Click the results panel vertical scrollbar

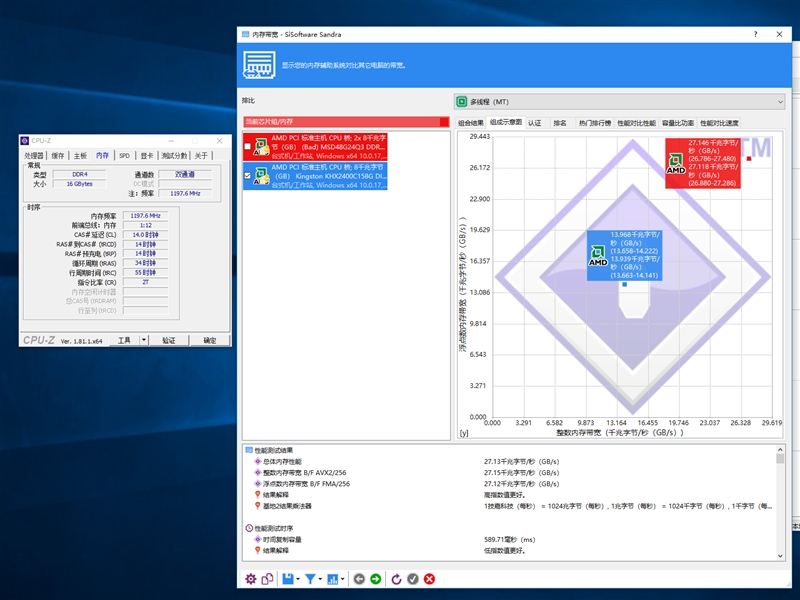pos(780,503)
